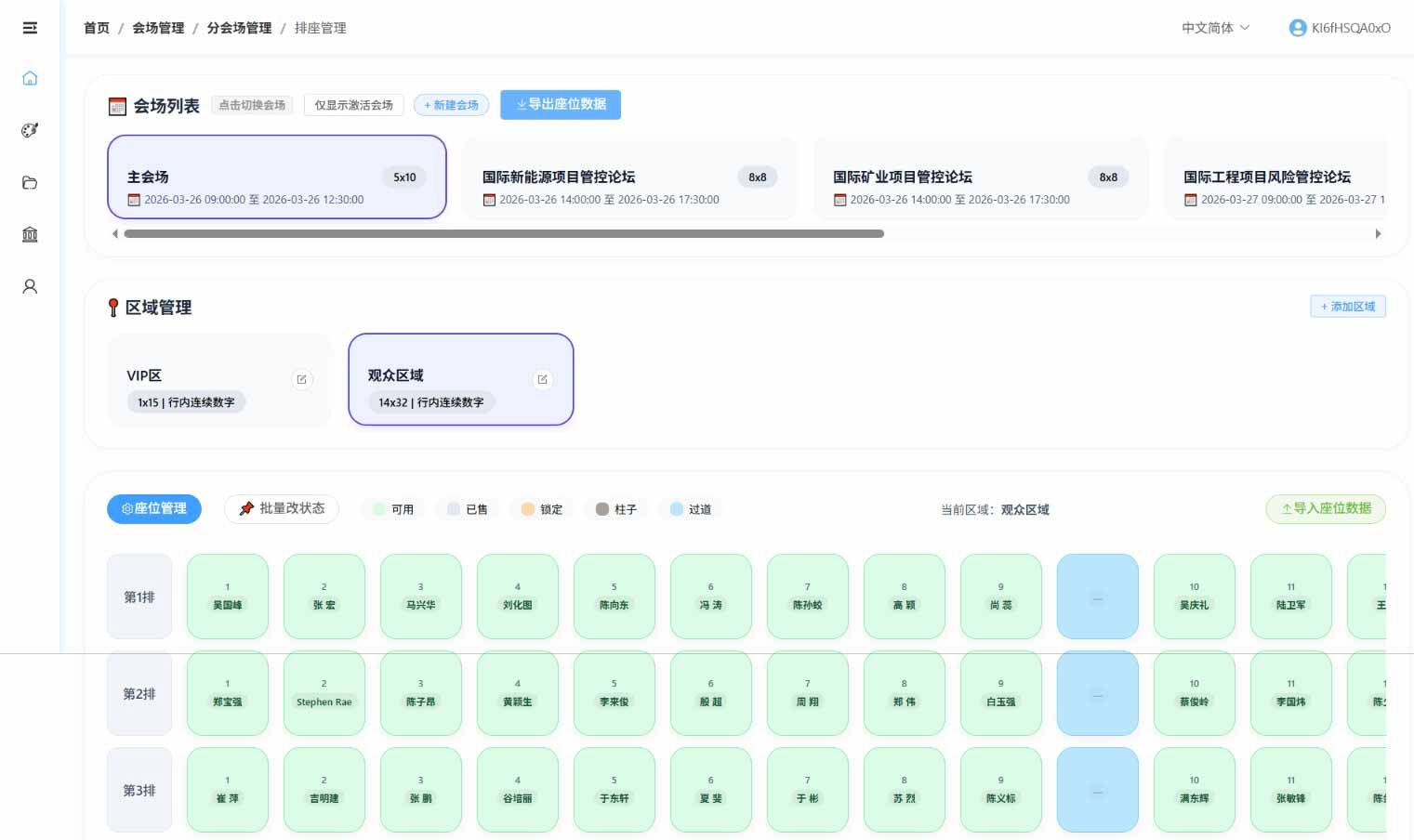Click the 已售 status swatch
The image size is (1414, 840).
tap(454, 509)
